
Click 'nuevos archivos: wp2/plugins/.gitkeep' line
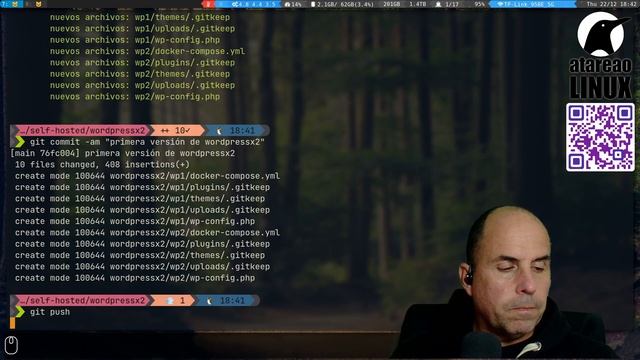[142, 63]
